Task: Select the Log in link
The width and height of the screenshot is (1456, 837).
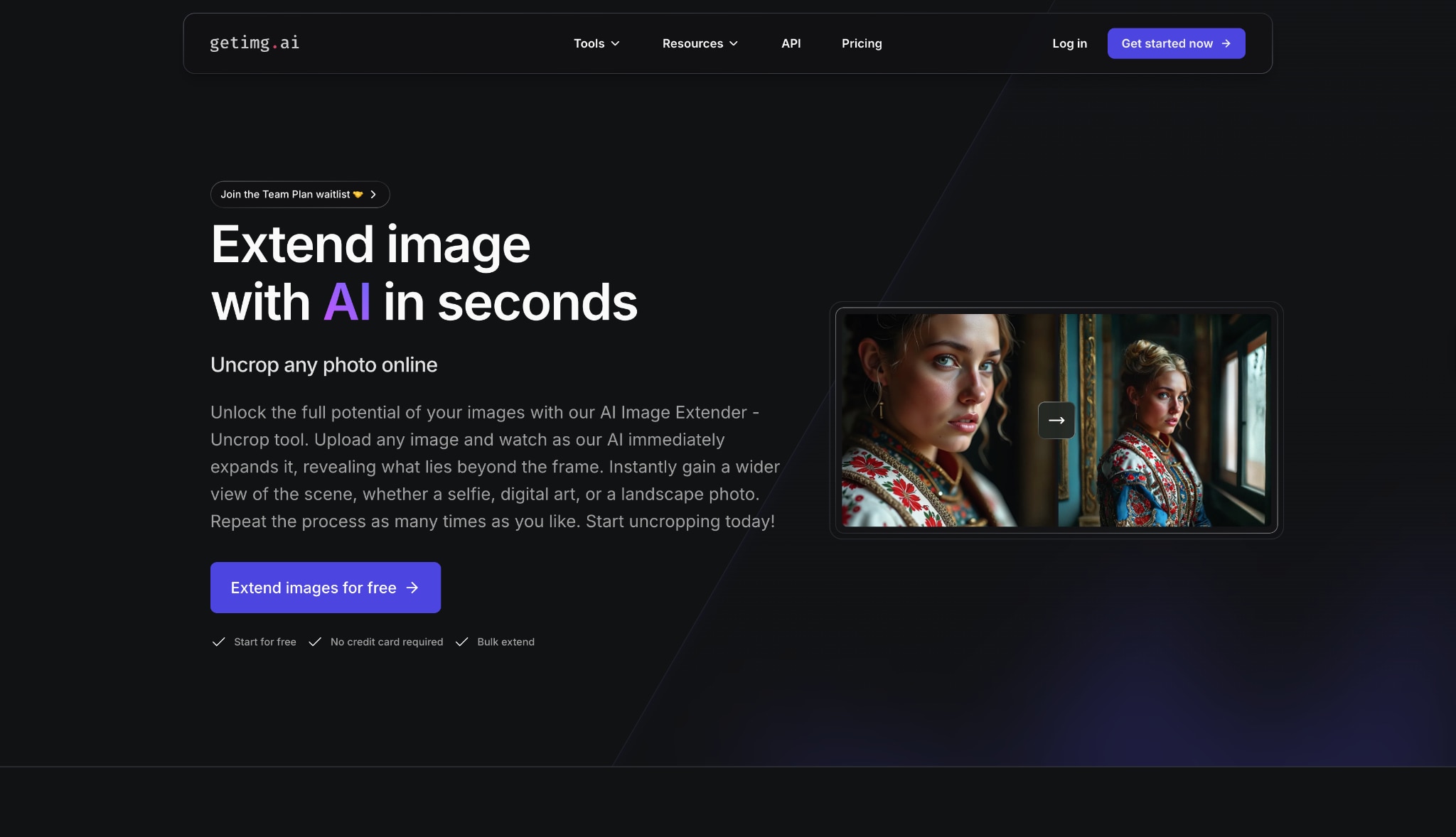Action: coord(1069,43)
